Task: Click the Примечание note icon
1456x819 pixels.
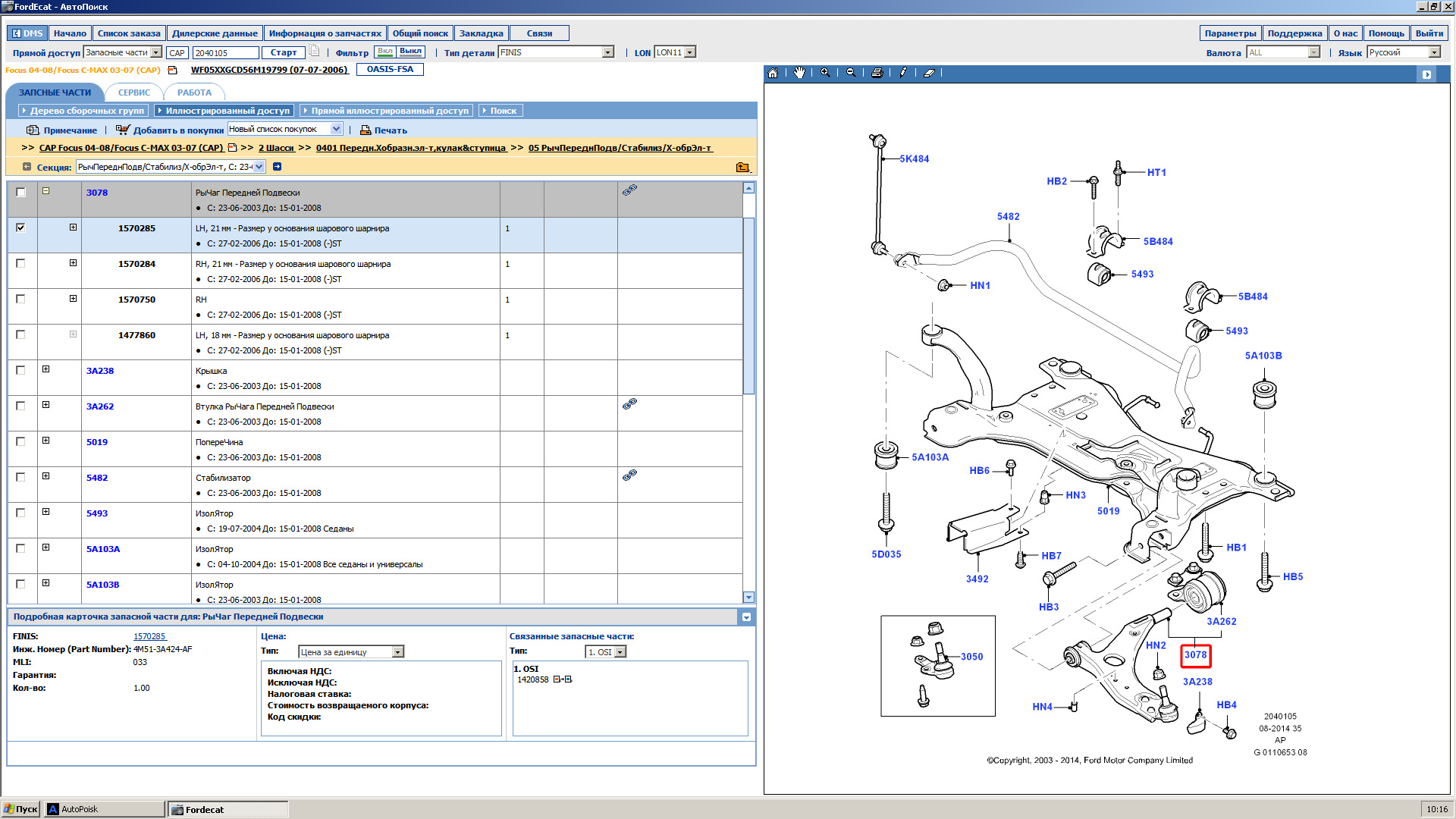Action: [32, 130]
